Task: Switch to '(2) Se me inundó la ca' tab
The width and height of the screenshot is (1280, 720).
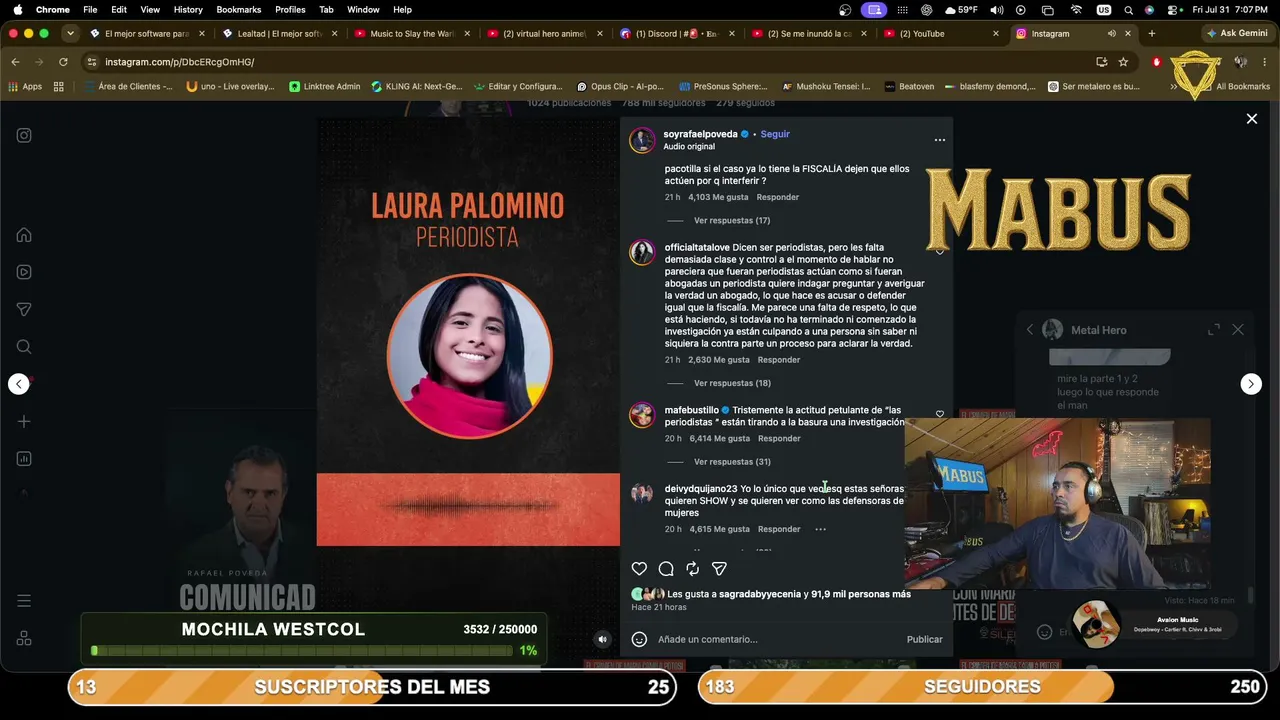Action: pos(809,33)
